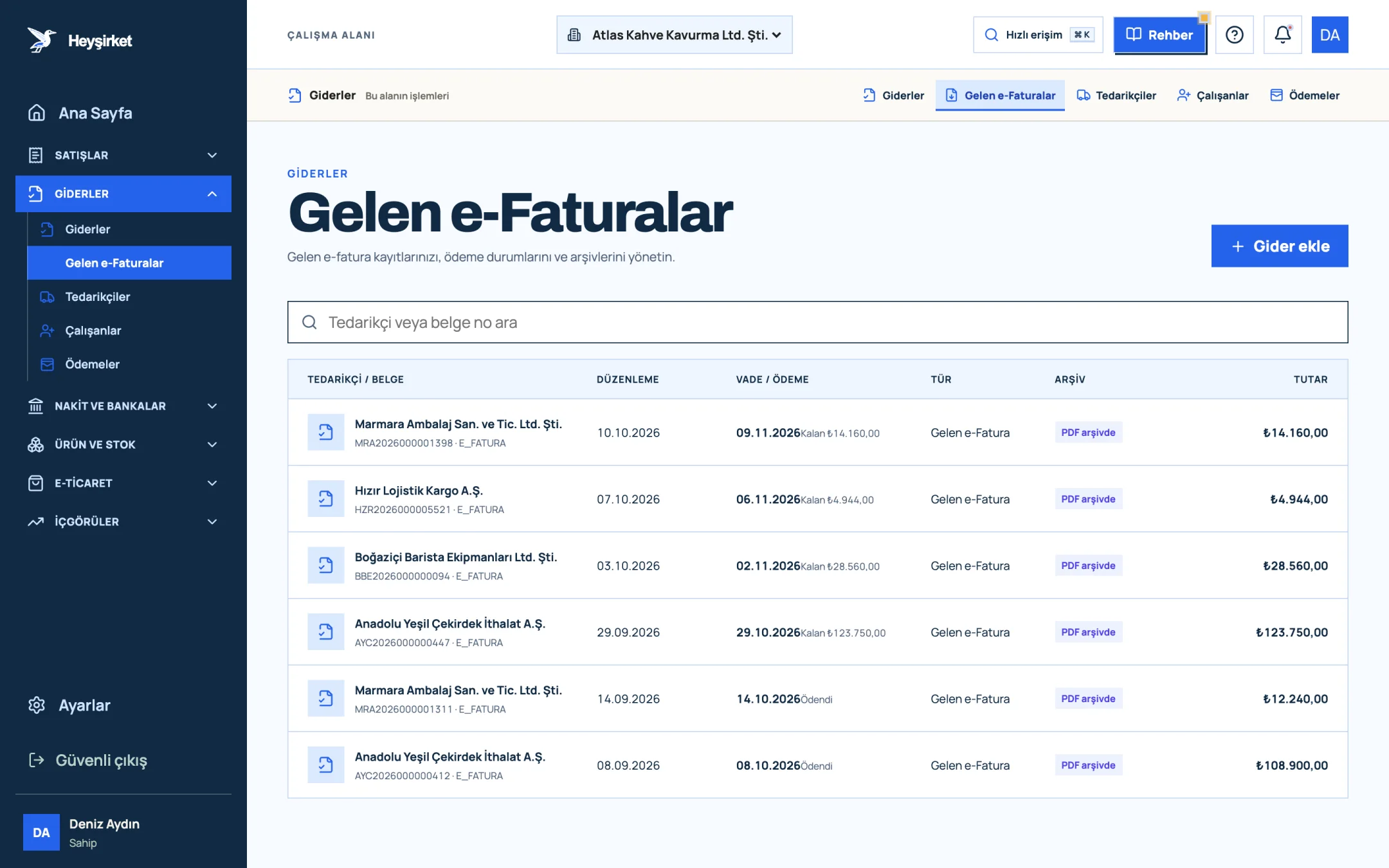Switch to the Giderler tab in top bar
This screenshot has width=1389, height=868.
tap(893, 95)
